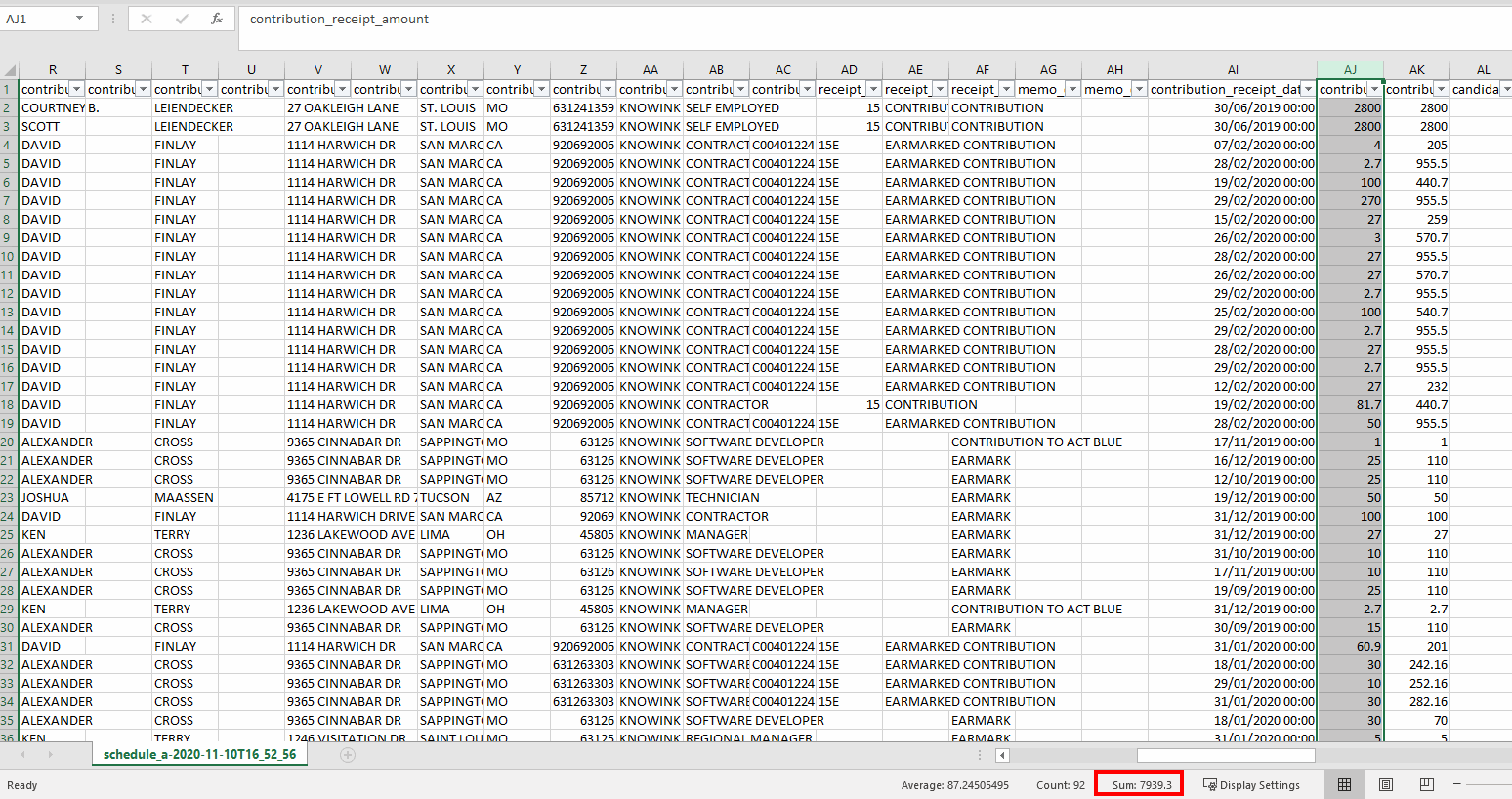The image size is (1512, 799).
Task: Open filter dropdown in column T header
Action: pos(209,89)
